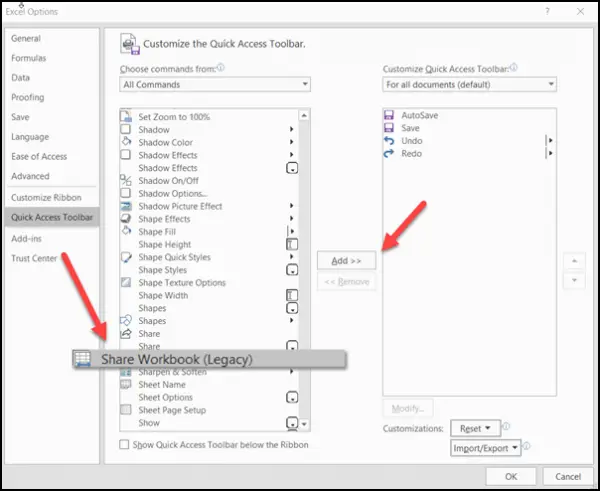Go to the Advanced options category

tap(30, 176)
